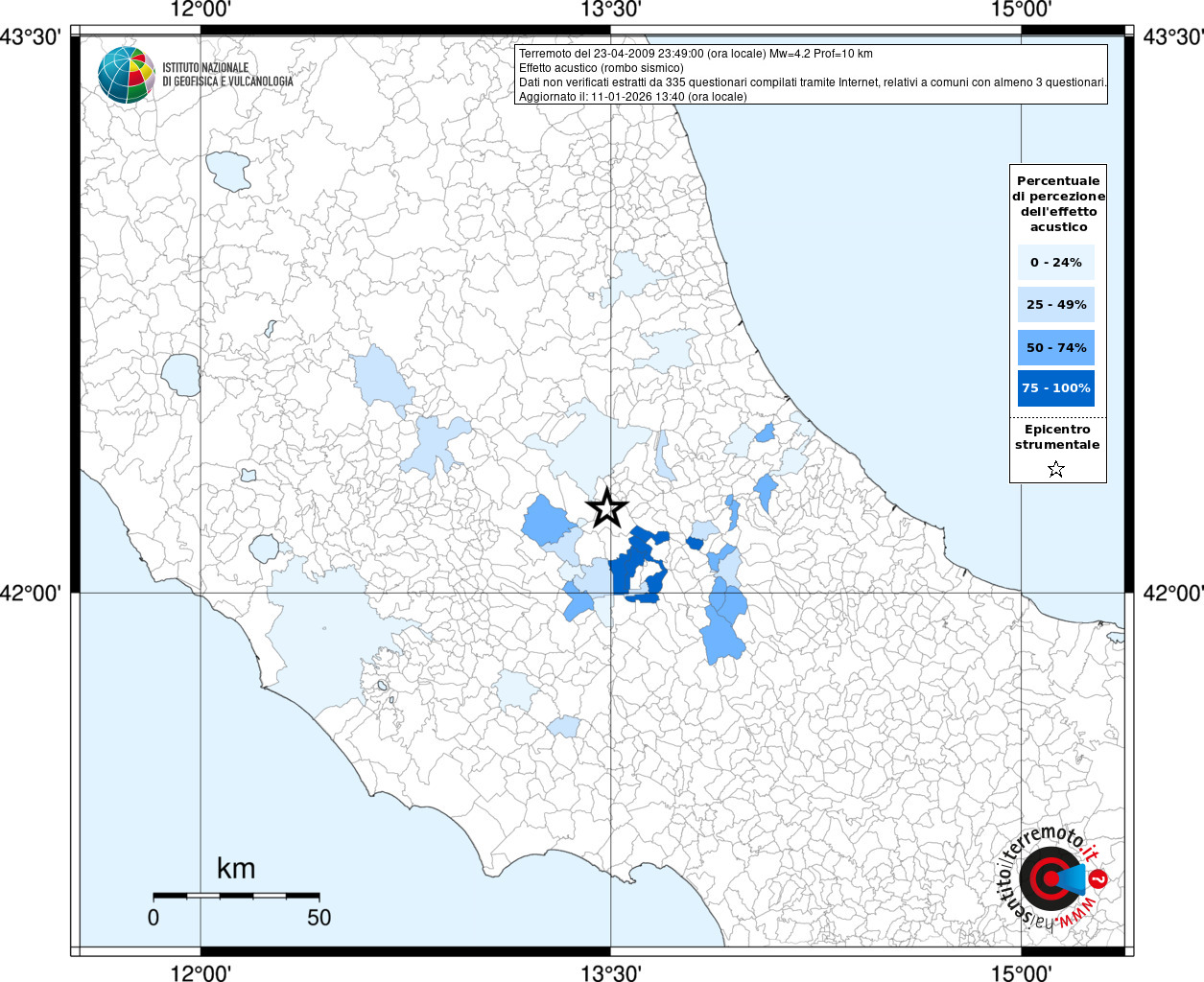Select the 25 - 49% legend swatch
The image size is (1204, 982).
point(1056,304)
